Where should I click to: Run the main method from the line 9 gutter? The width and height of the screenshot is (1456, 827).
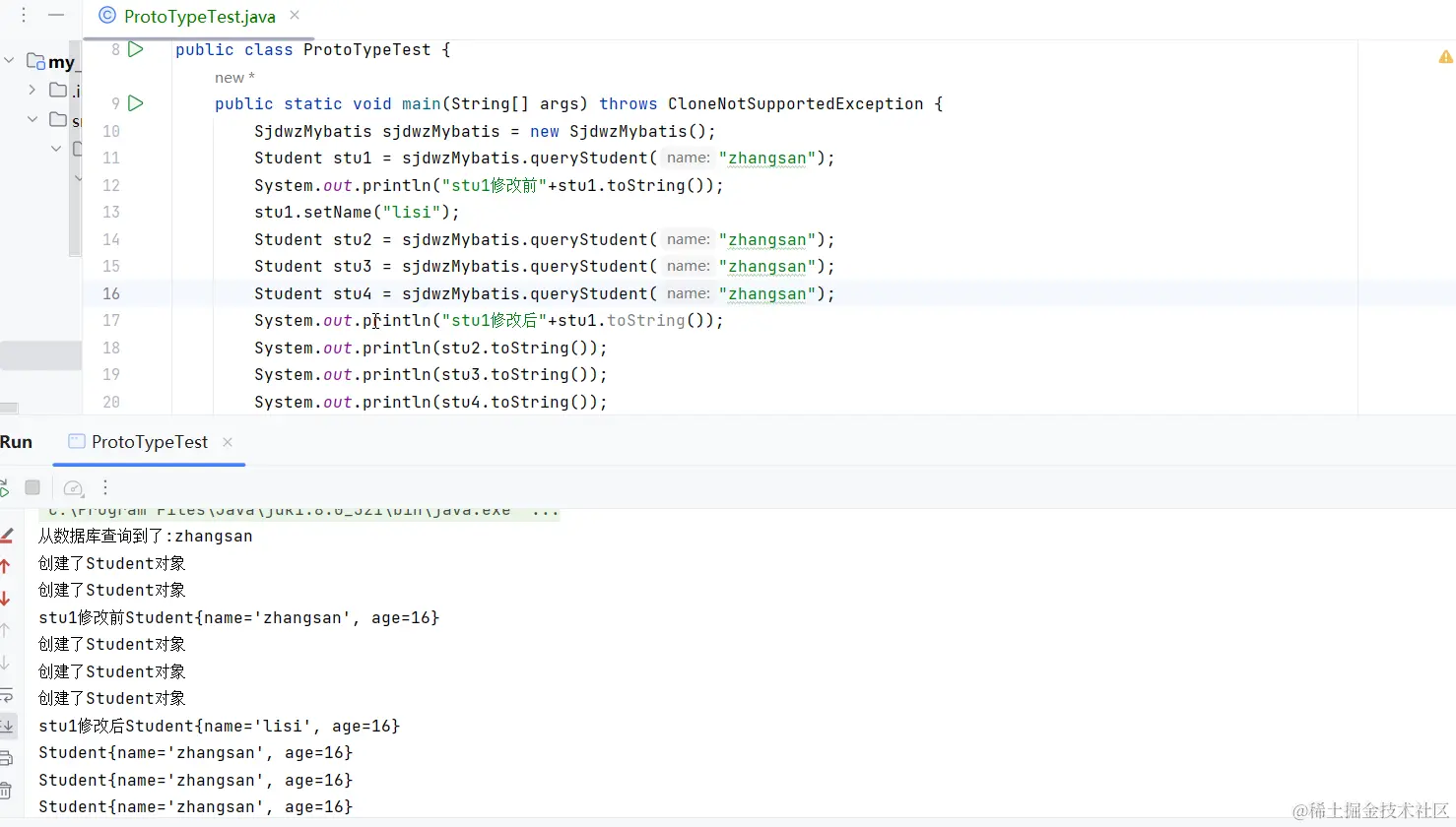(136, 103)
